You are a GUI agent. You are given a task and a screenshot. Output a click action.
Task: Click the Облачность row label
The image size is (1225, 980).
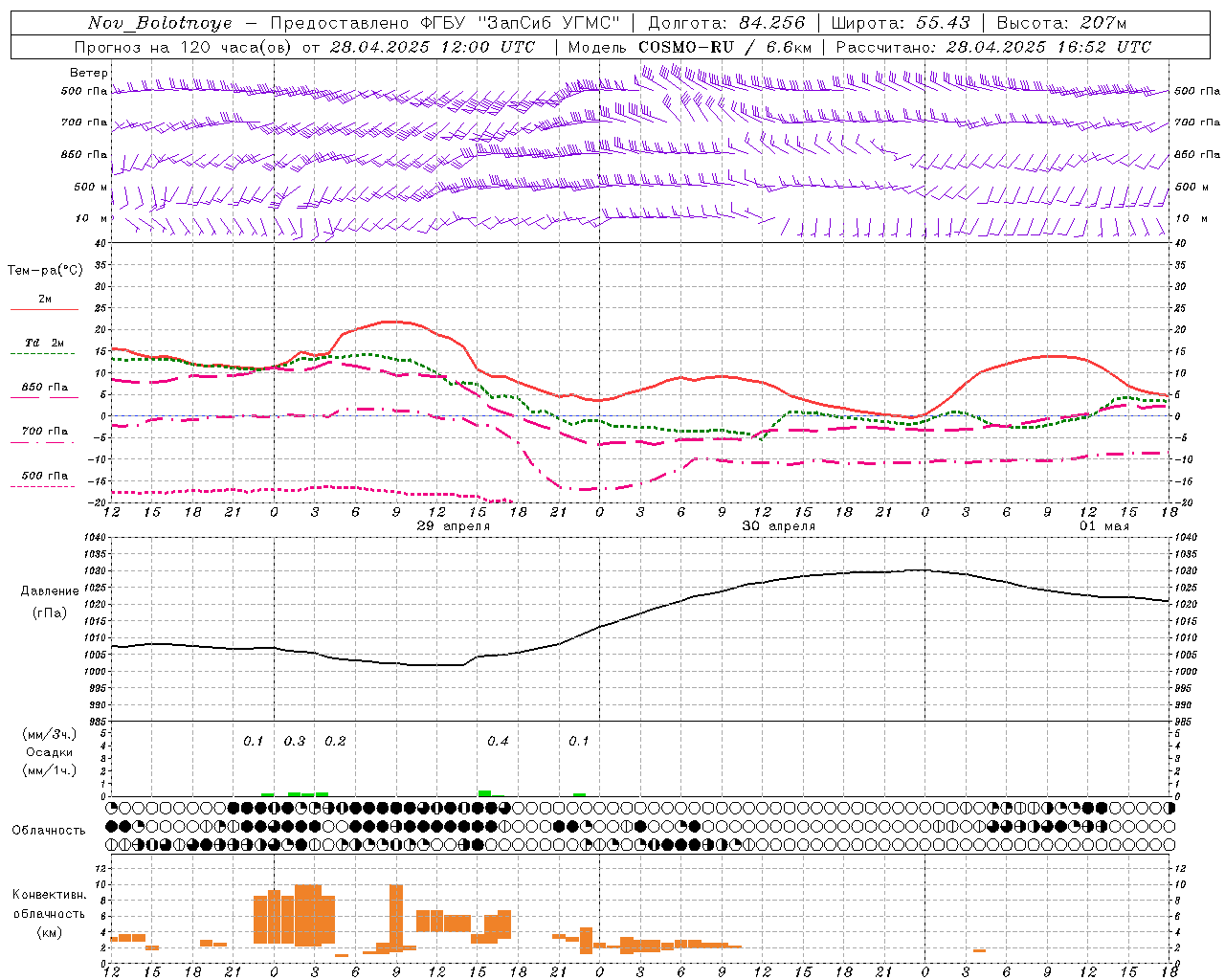(x=49, y=830)
